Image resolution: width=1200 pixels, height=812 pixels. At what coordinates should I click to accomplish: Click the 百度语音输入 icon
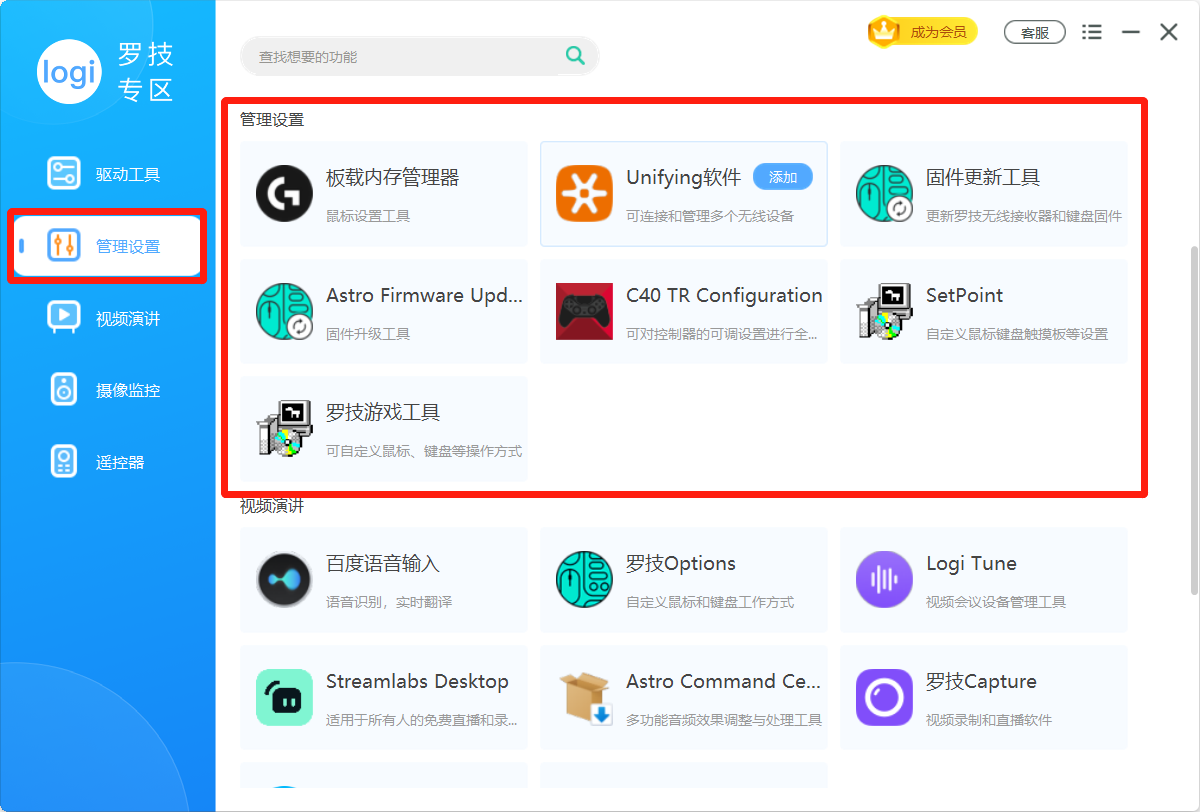(284, 579)
